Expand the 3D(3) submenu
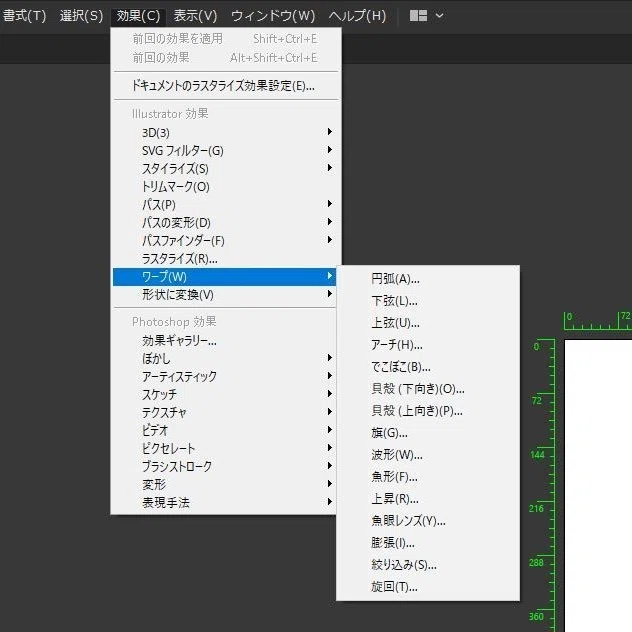The width and height of the screenshot is (632, 632). pos(226,132)
